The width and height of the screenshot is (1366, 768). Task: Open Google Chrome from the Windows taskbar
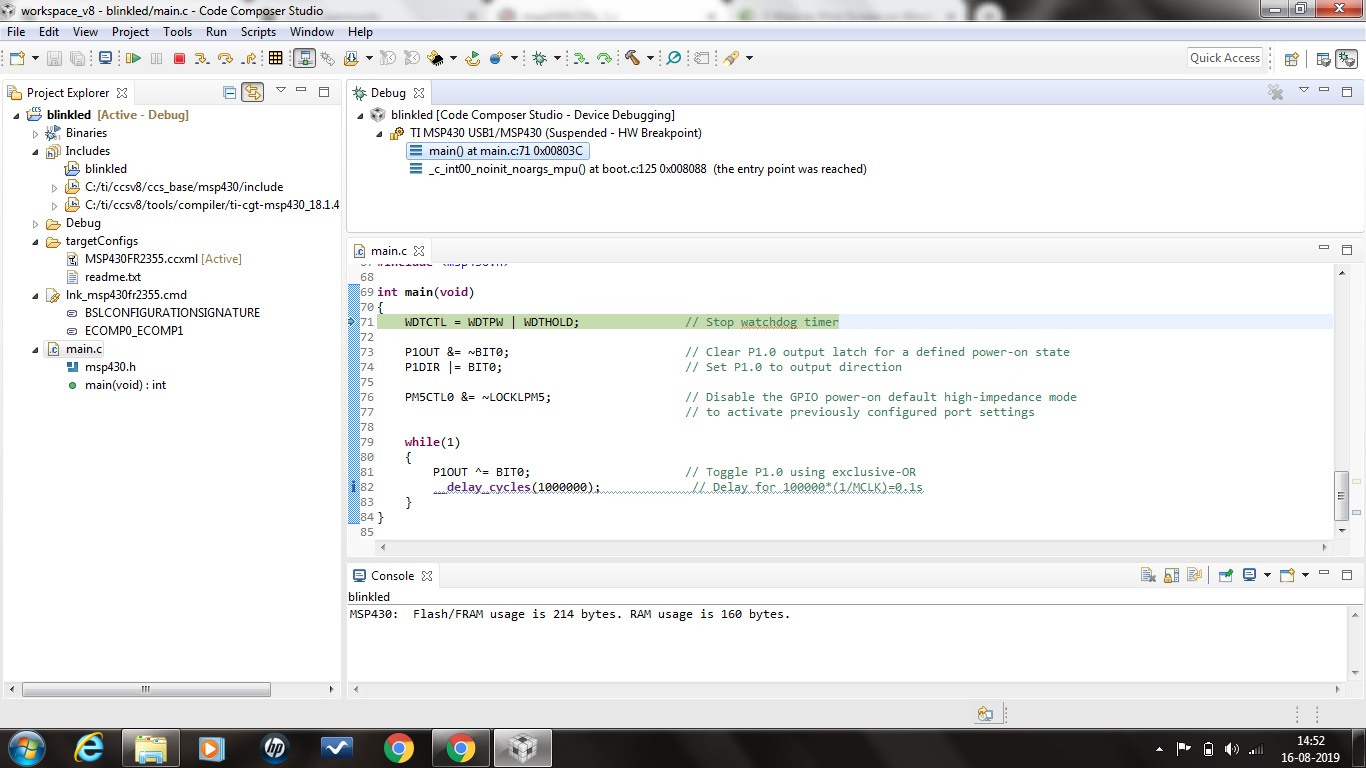click(x=399, y=748)
